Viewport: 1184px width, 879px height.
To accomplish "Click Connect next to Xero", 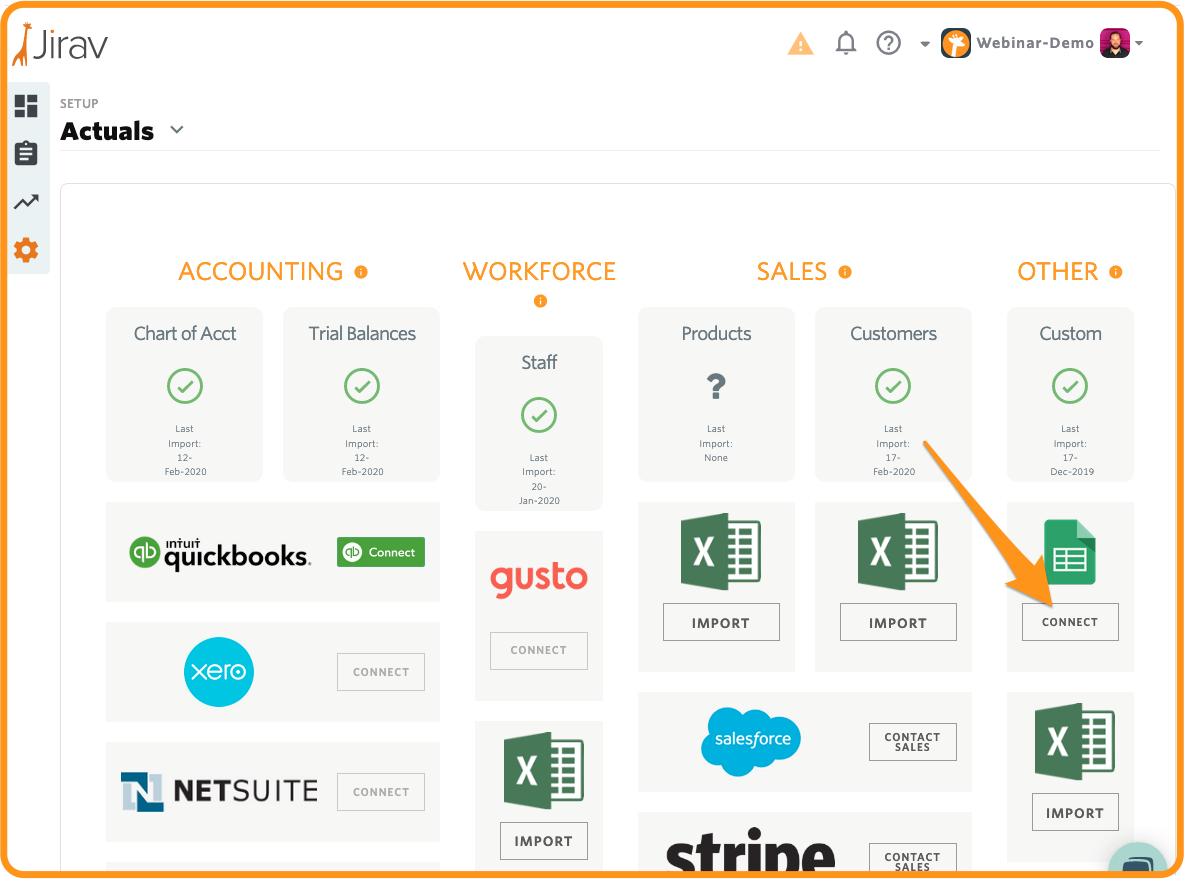I will (x=381, y=672).
